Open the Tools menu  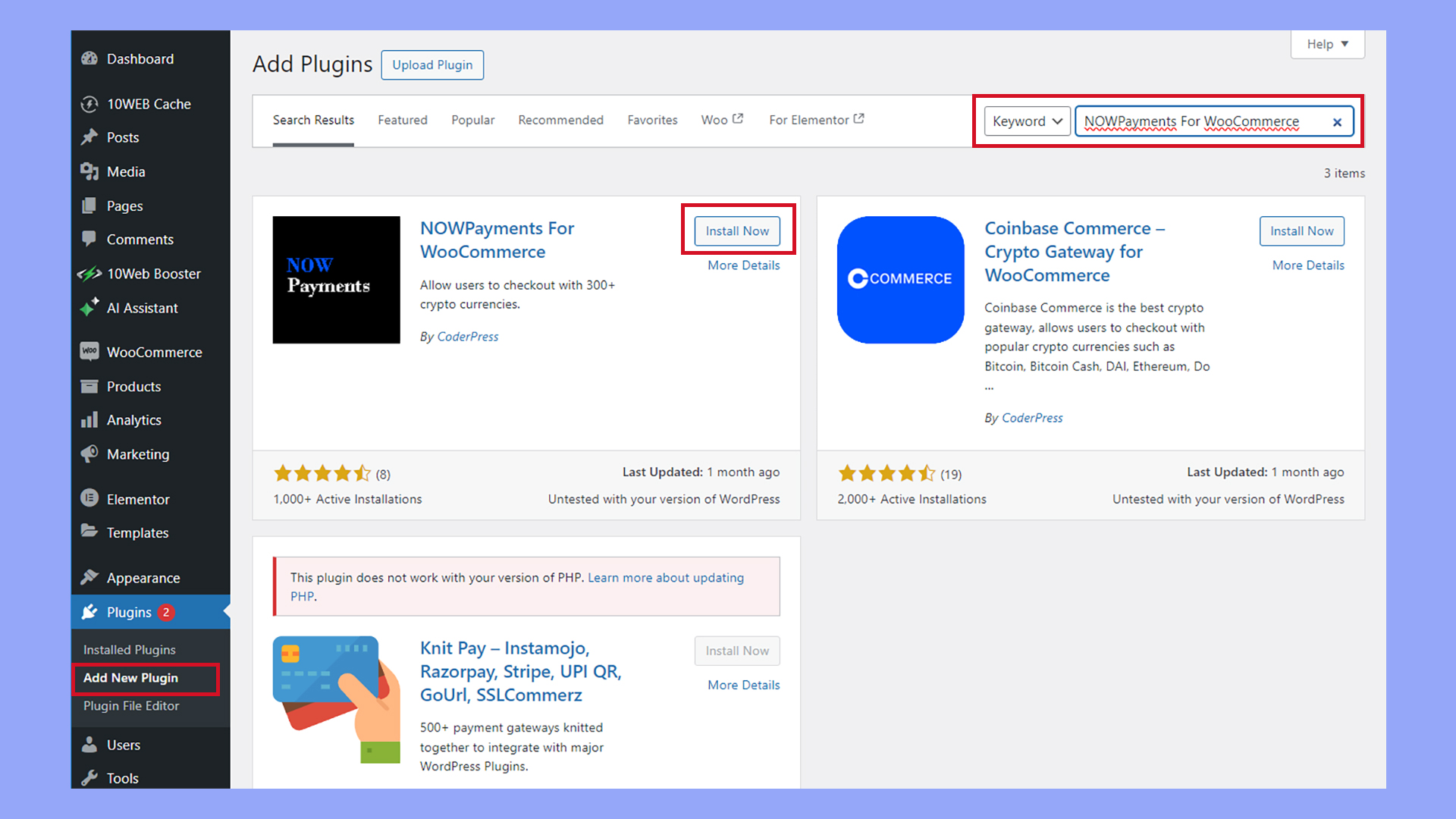122,777
